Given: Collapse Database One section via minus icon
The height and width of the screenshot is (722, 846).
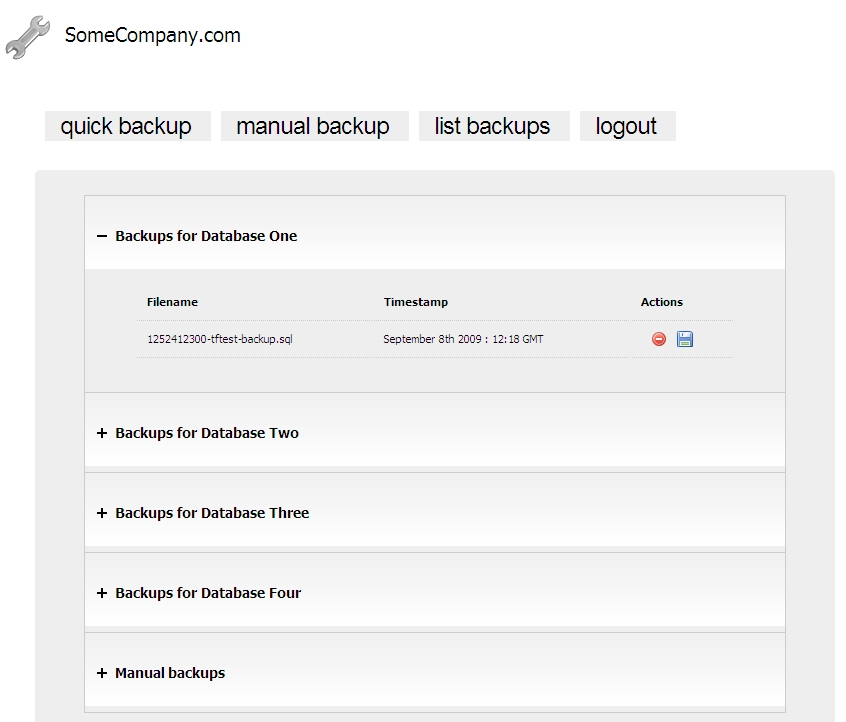Looking at the screenshot, I should pyautogui.click(x=101, y=236).
